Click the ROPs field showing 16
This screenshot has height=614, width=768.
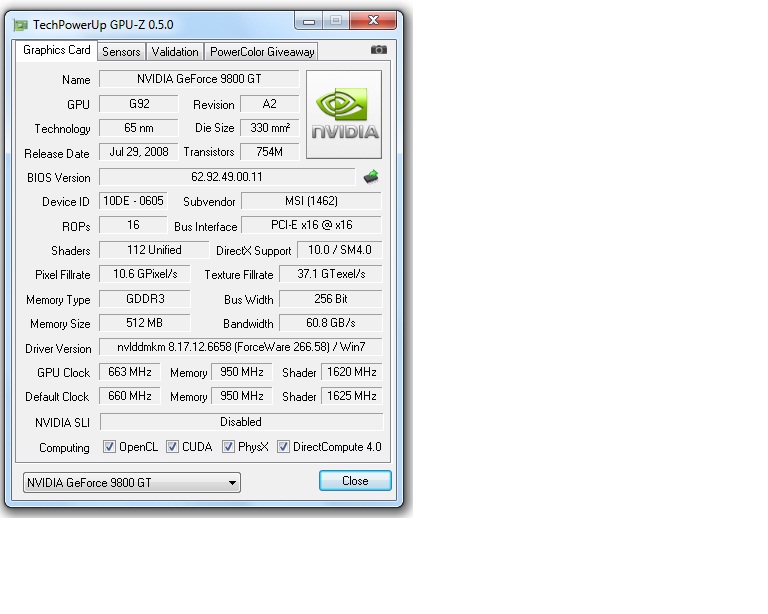(x=133, y=225)
